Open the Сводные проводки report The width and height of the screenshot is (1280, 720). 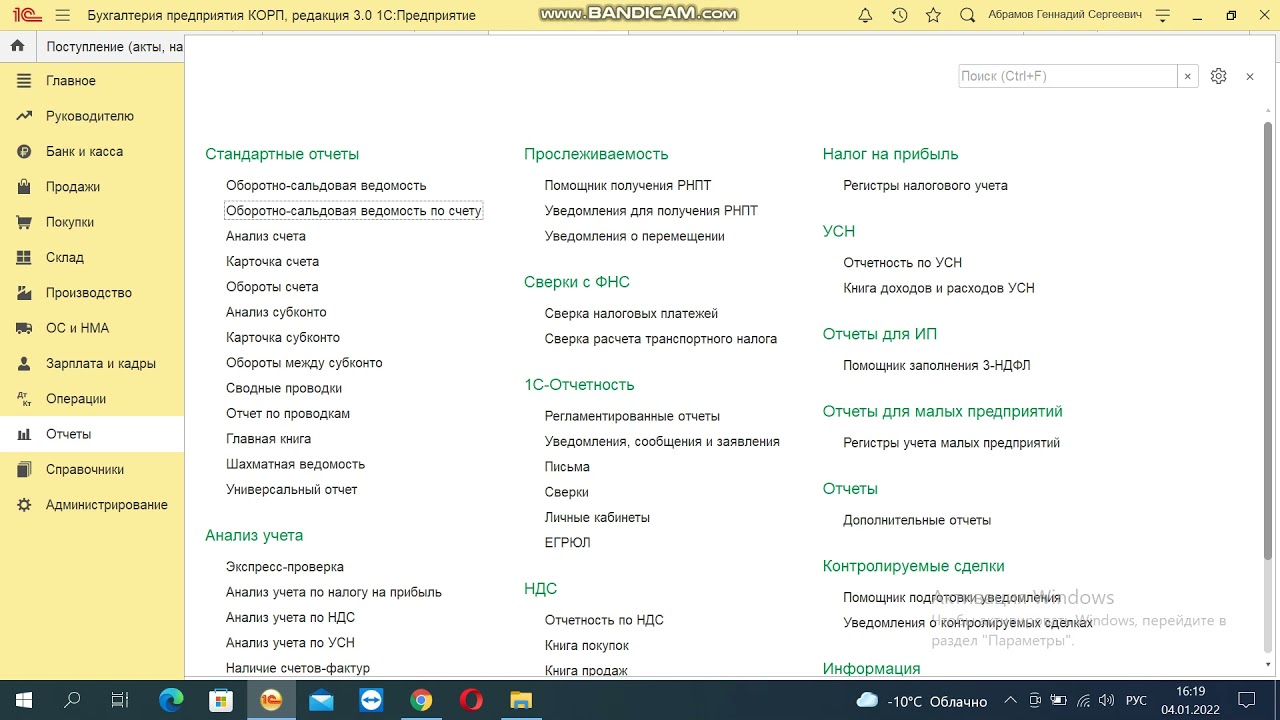[x=284, y=388]
